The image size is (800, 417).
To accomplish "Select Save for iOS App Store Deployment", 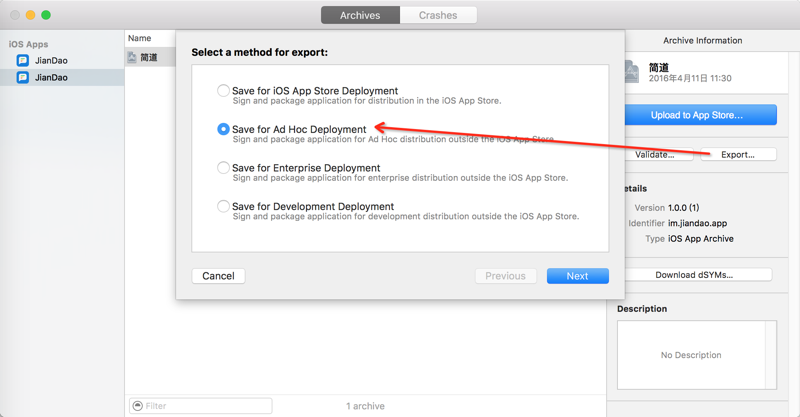I will 223,91.
